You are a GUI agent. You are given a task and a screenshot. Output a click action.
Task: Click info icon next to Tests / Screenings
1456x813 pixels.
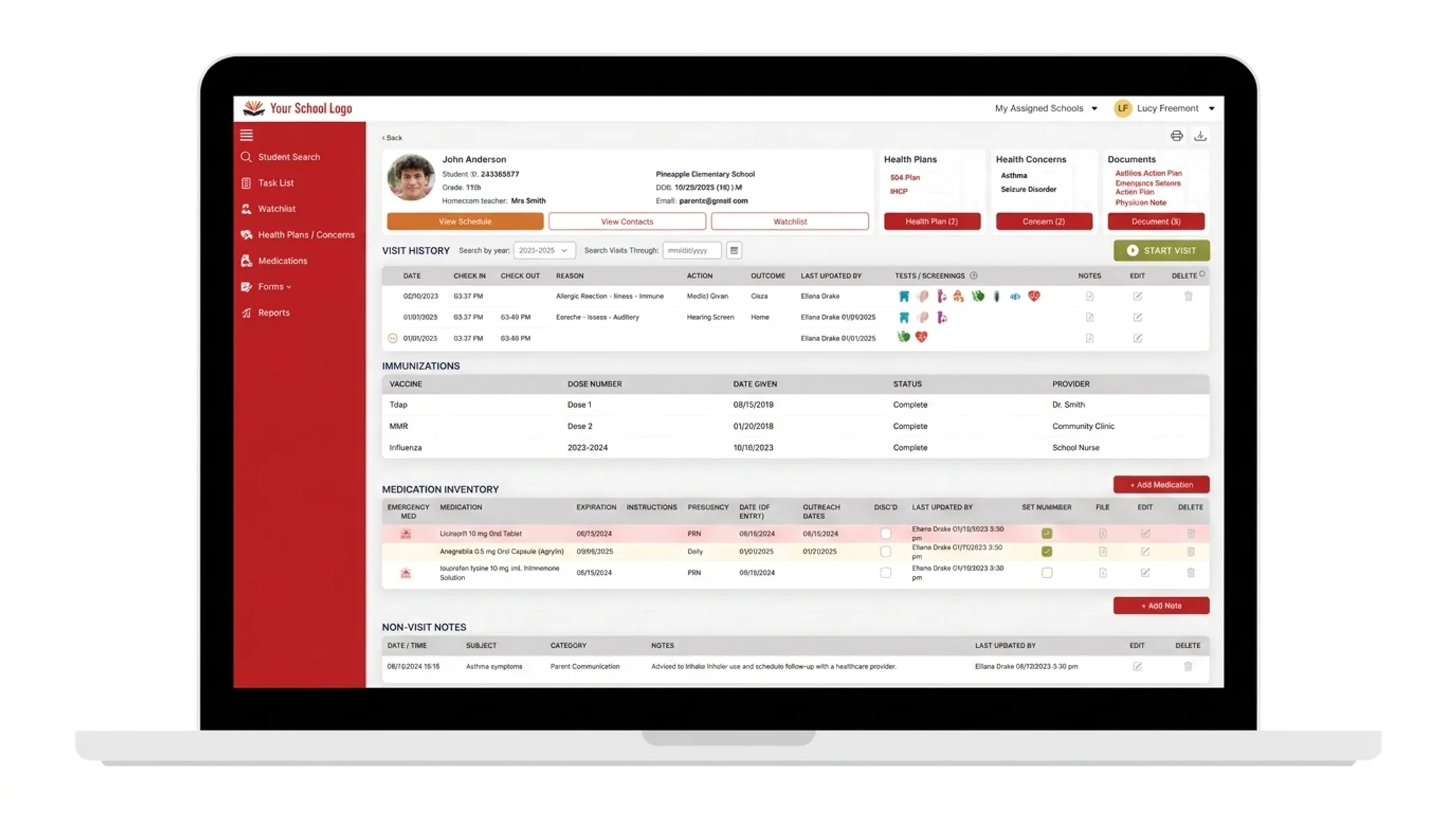point(973,275)
